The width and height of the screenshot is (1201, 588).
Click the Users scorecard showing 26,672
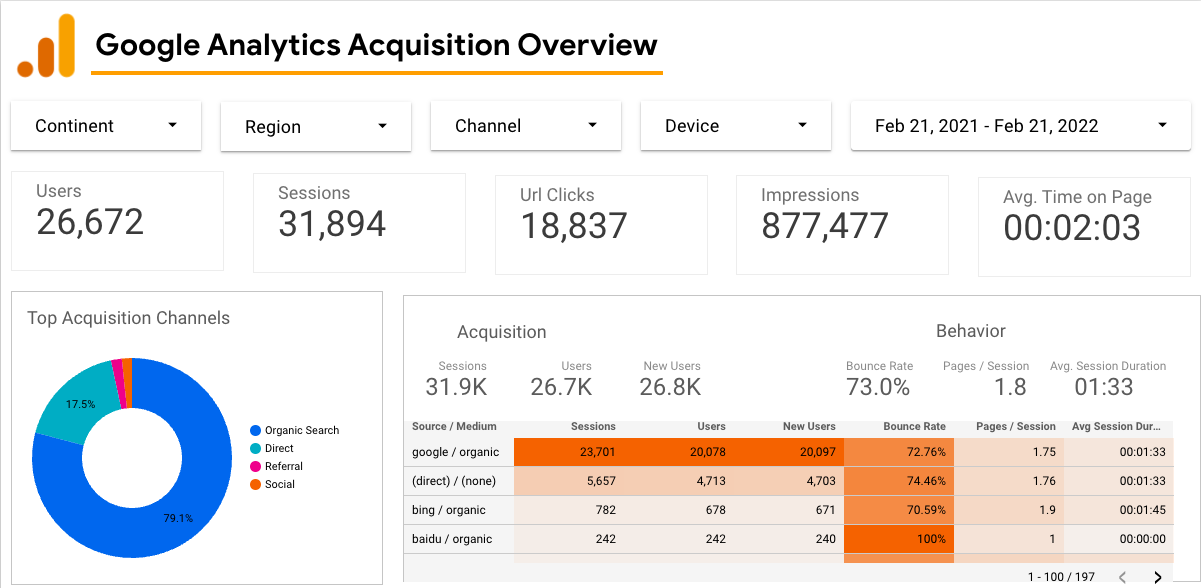pyautogui.click(x=117, y=221)
